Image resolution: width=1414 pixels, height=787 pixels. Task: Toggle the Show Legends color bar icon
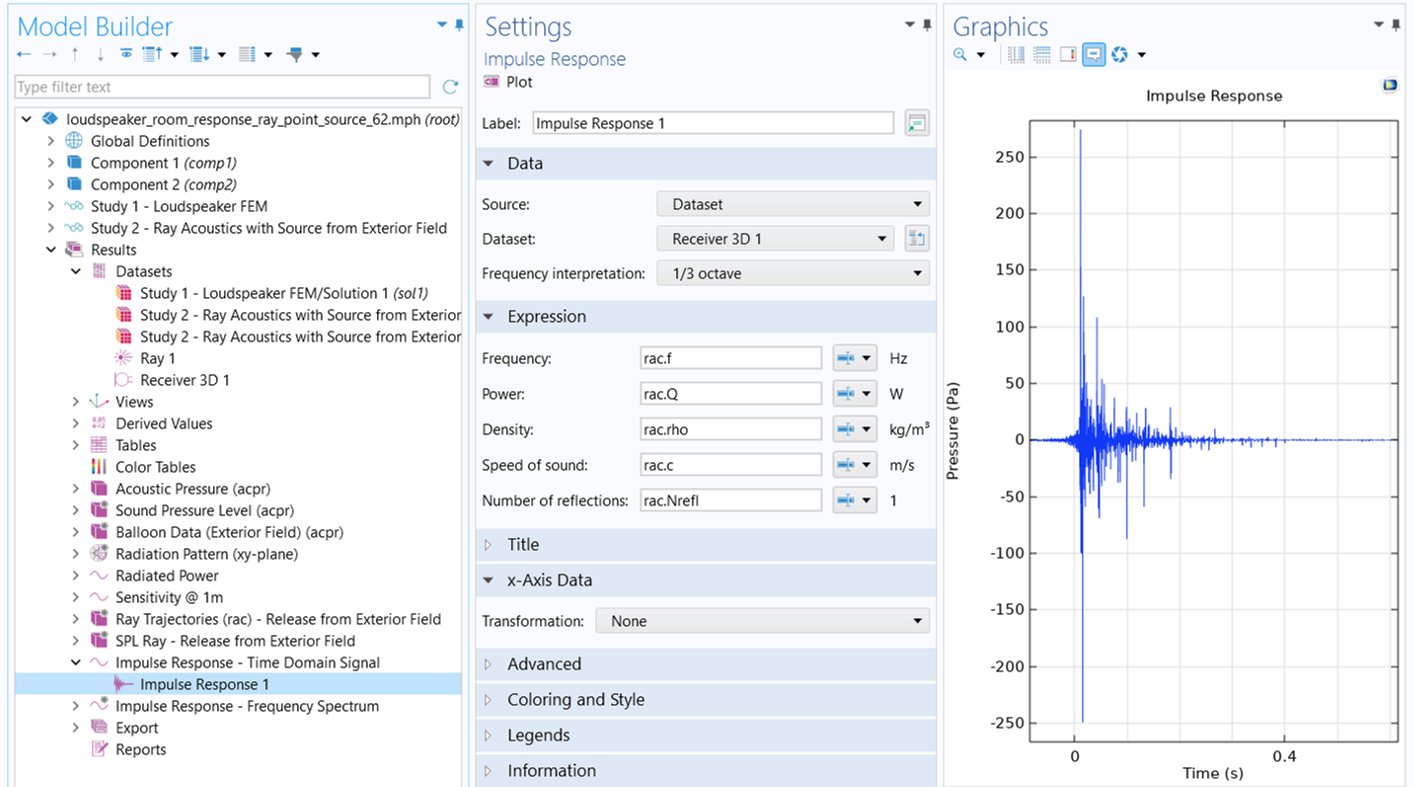click(x=1068, y=55)
